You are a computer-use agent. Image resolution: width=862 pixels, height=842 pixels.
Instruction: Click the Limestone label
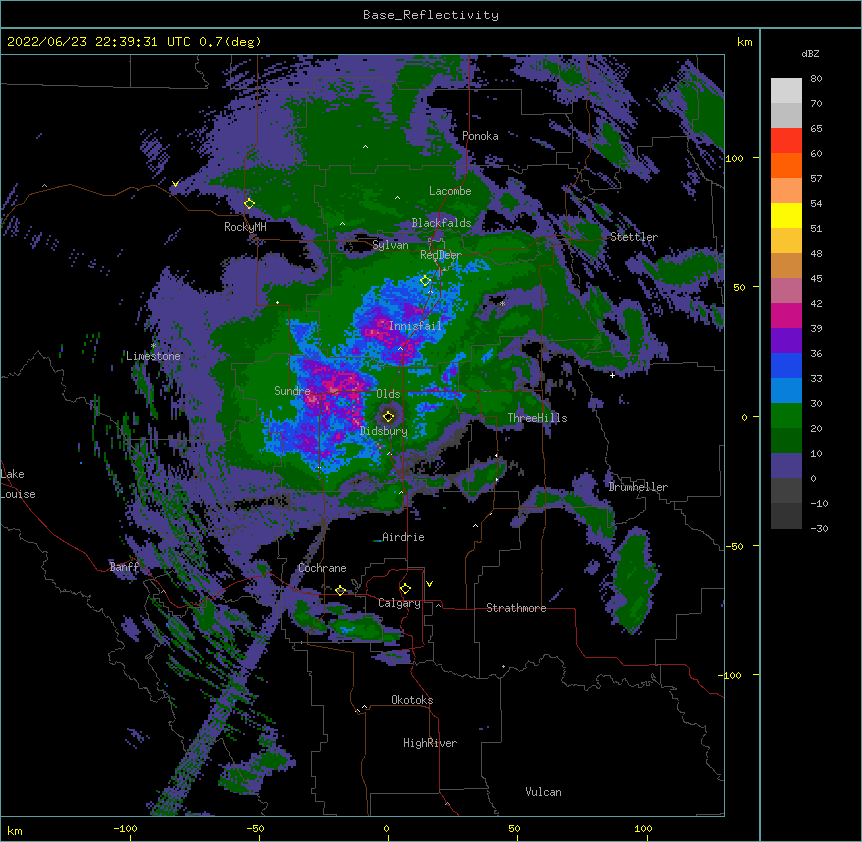pyautogui.click(x=153, y=356)
